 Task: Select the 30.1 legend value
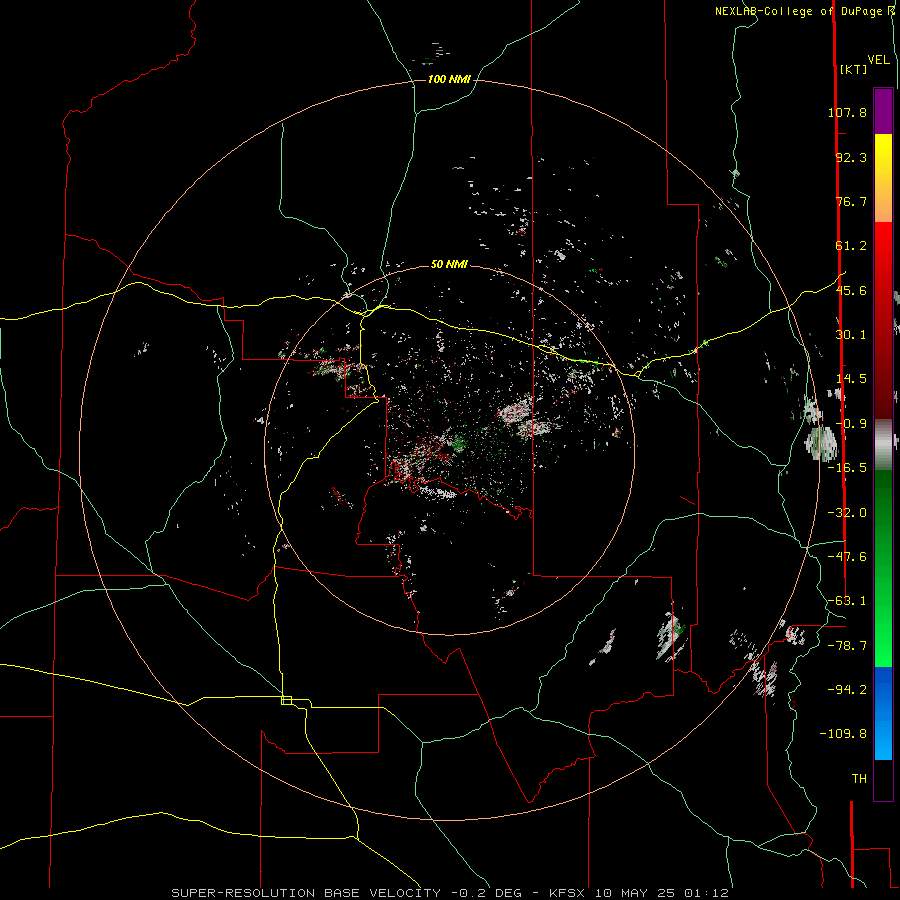[x=851, y=335]
